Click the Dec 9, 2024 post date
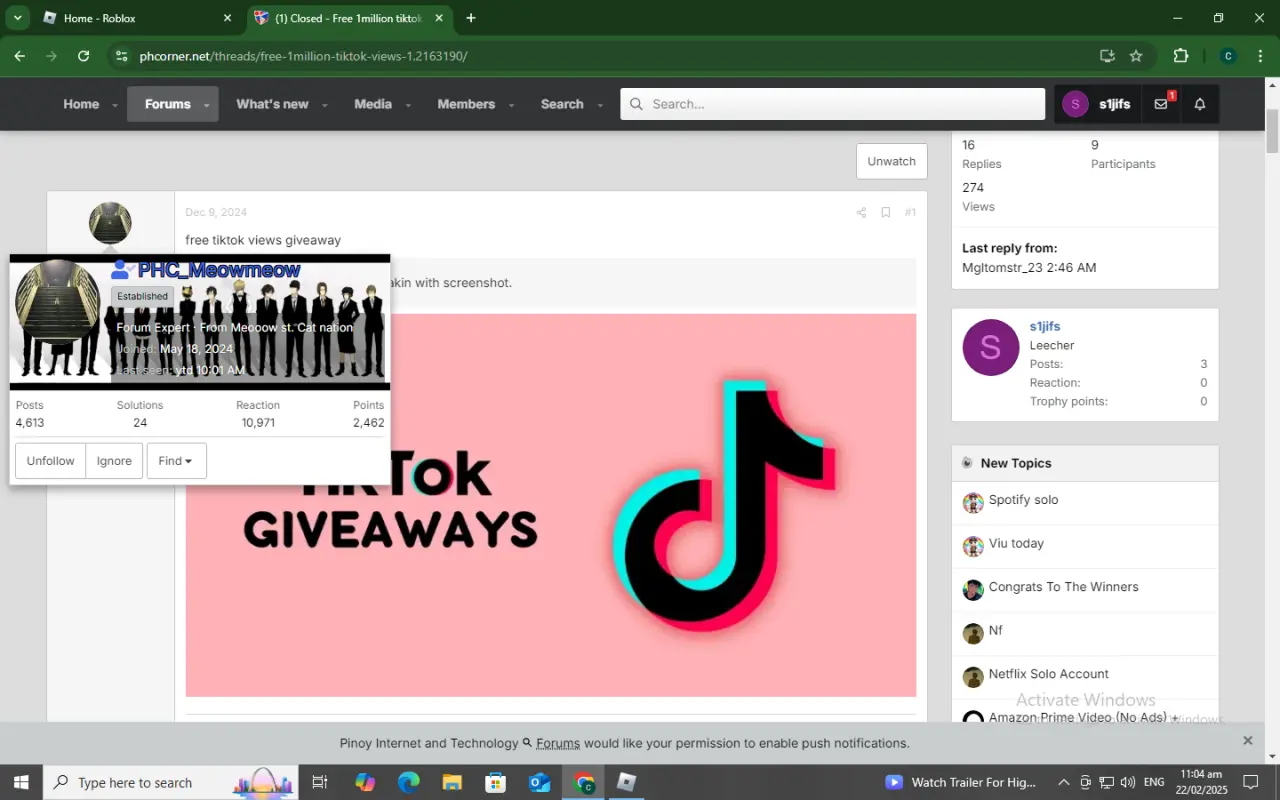The width and height of the screenshot is (1280, 800). (x=216, y=212)
